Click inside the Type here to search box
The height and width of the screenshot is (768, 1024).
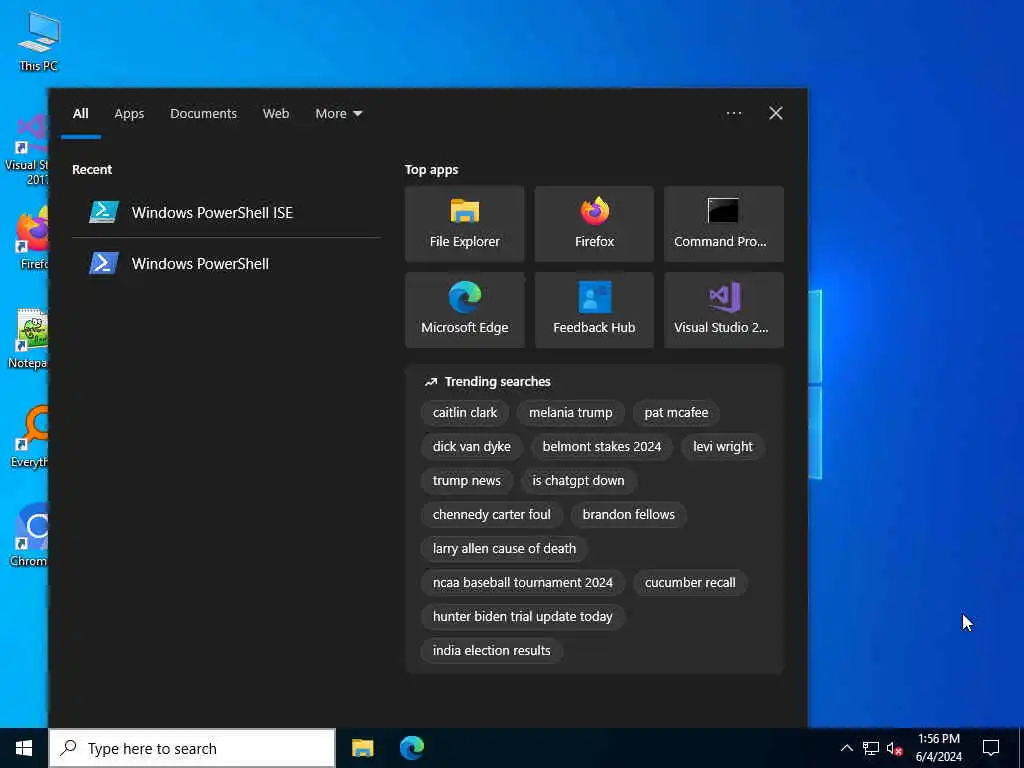(x=192, y=748)
